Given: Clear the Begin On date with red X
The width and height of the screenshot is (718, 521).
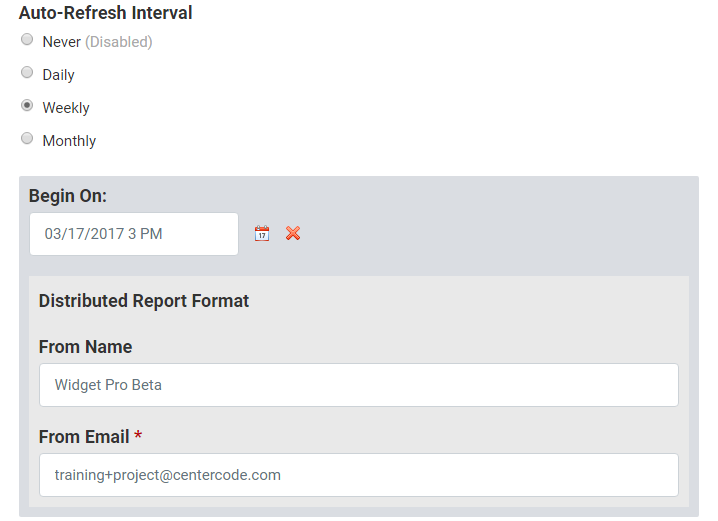Looking at the screenshot, I should point(293,233).
